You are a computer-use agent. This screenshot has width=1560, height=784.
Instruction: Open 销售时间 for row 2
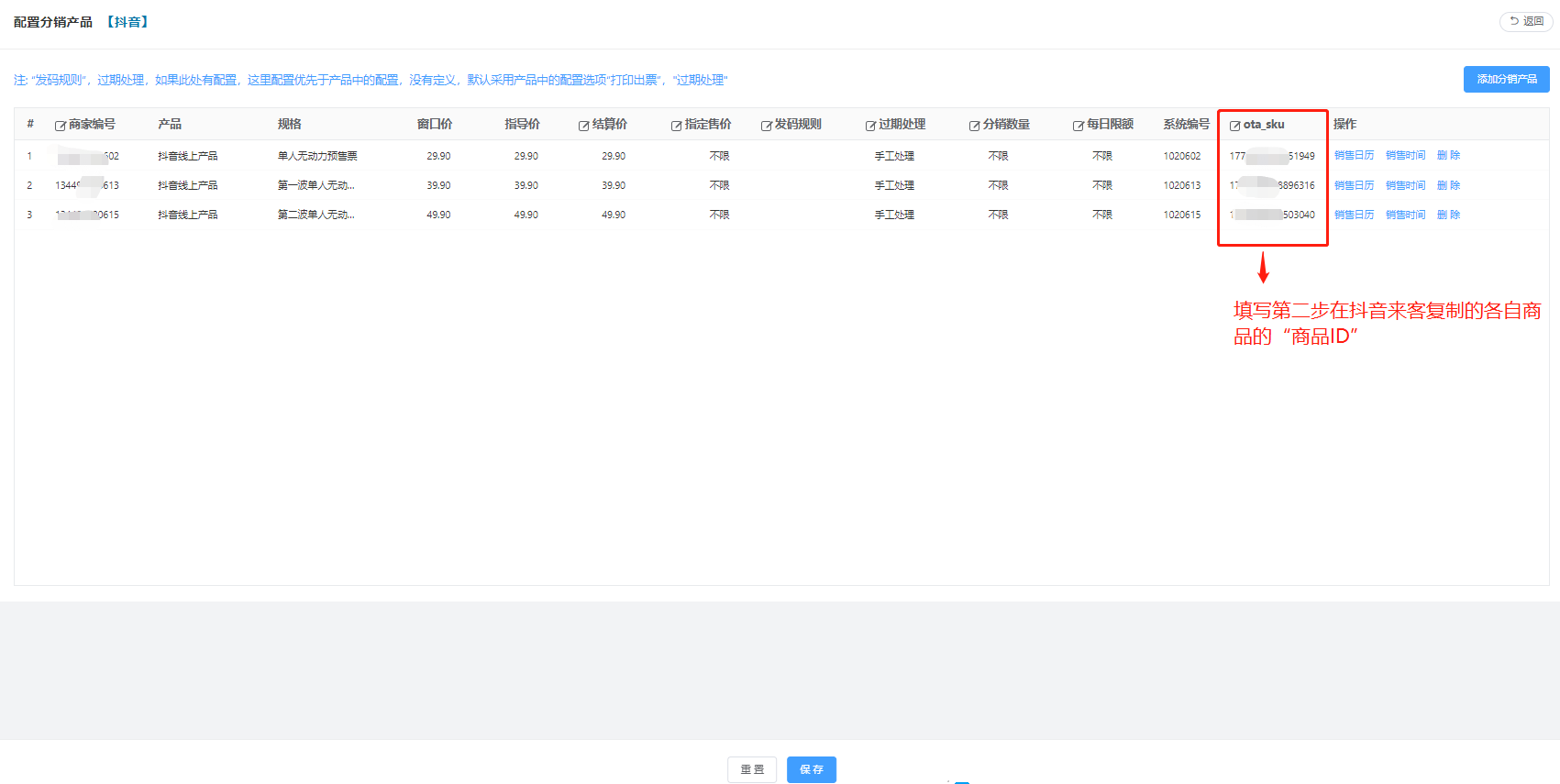[x=1405, y=185]
